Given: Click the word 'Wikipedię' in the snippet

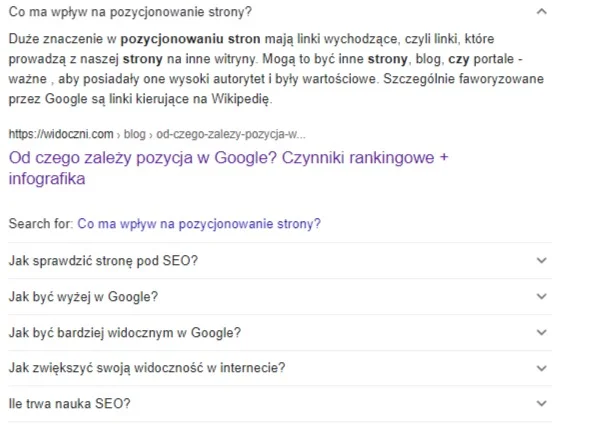Looking at the screenshot, I should pos(240,99).
